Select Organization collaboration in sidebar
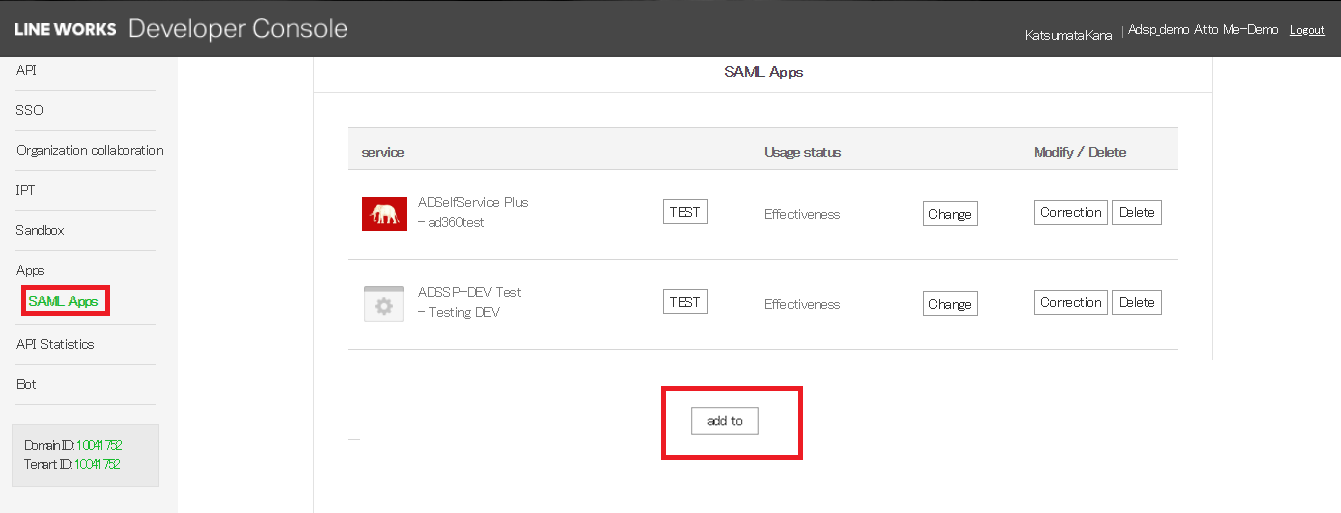Screen dimensions: 1341x513 tap(90, 150)
